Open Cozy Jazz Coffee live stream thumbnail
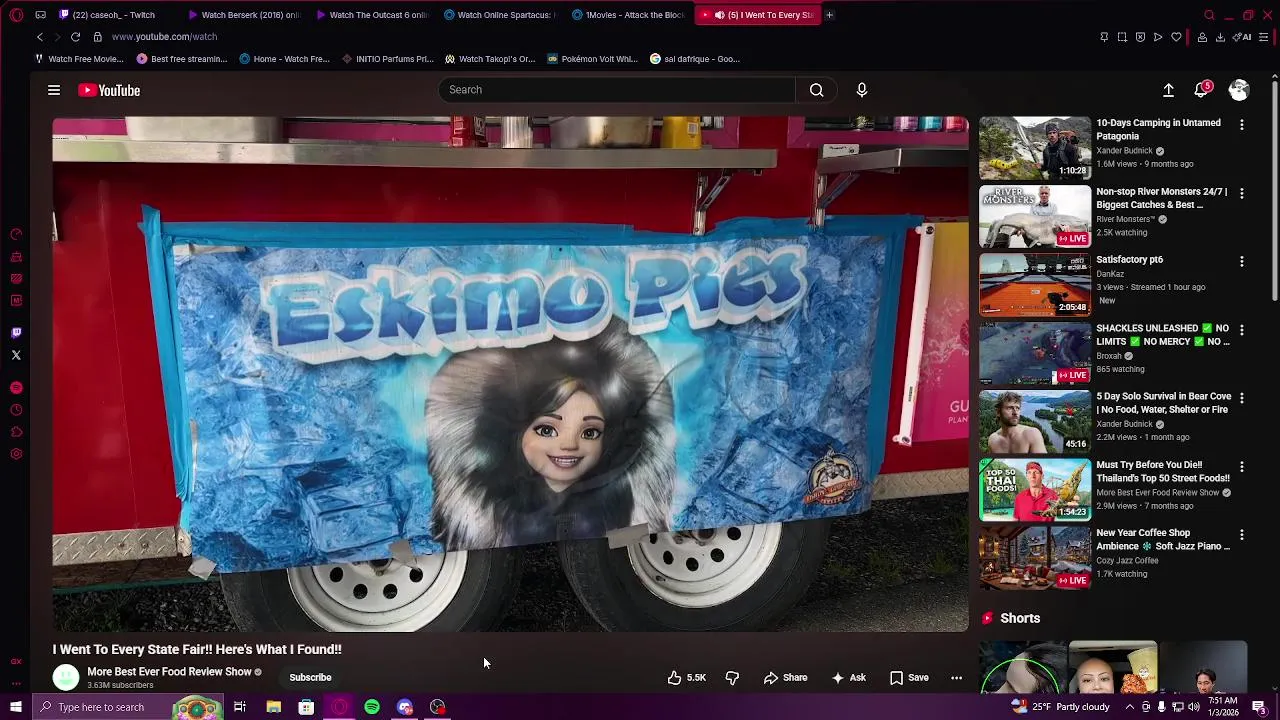Viewport: 1280px width, 720px height. (1035, 558)
